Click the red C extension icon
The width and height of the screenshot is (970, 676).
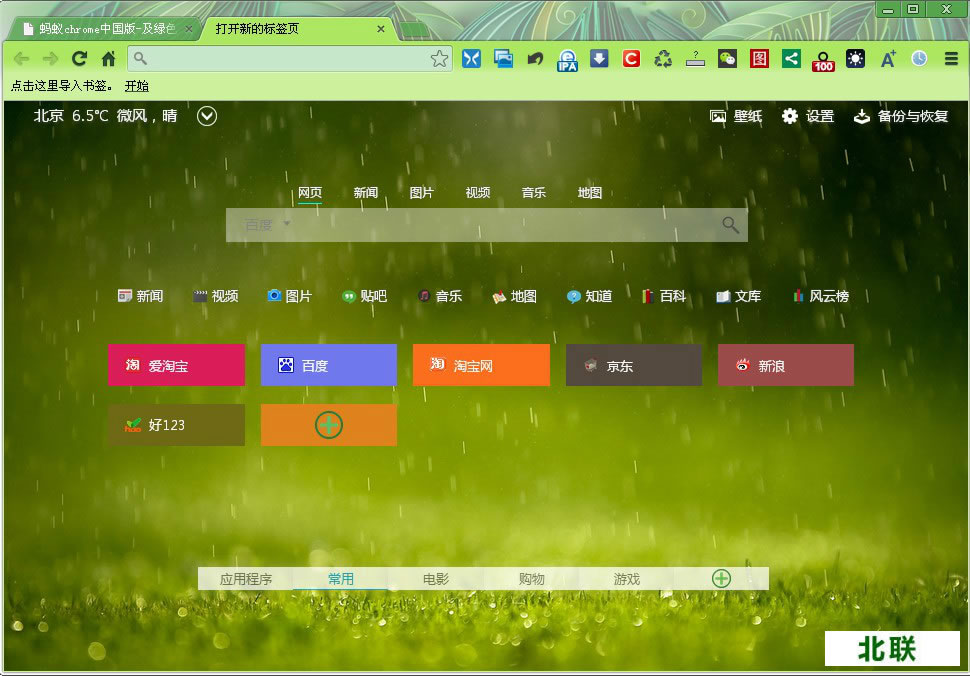pyautogui.click(x=631, y=59)
